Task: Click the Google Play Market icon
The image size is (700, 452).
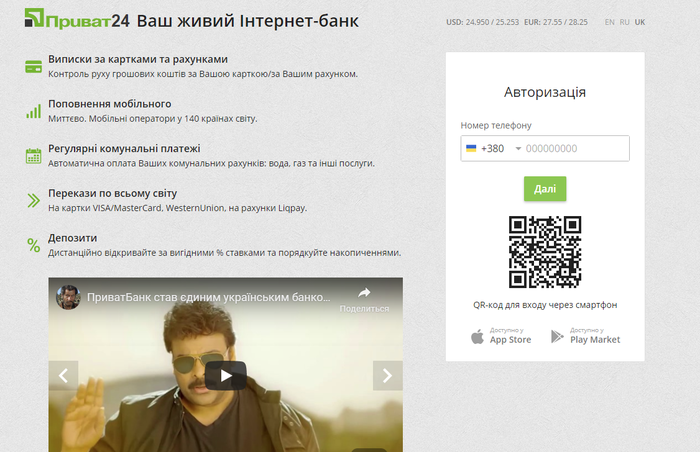Action: tap(557, 336)
